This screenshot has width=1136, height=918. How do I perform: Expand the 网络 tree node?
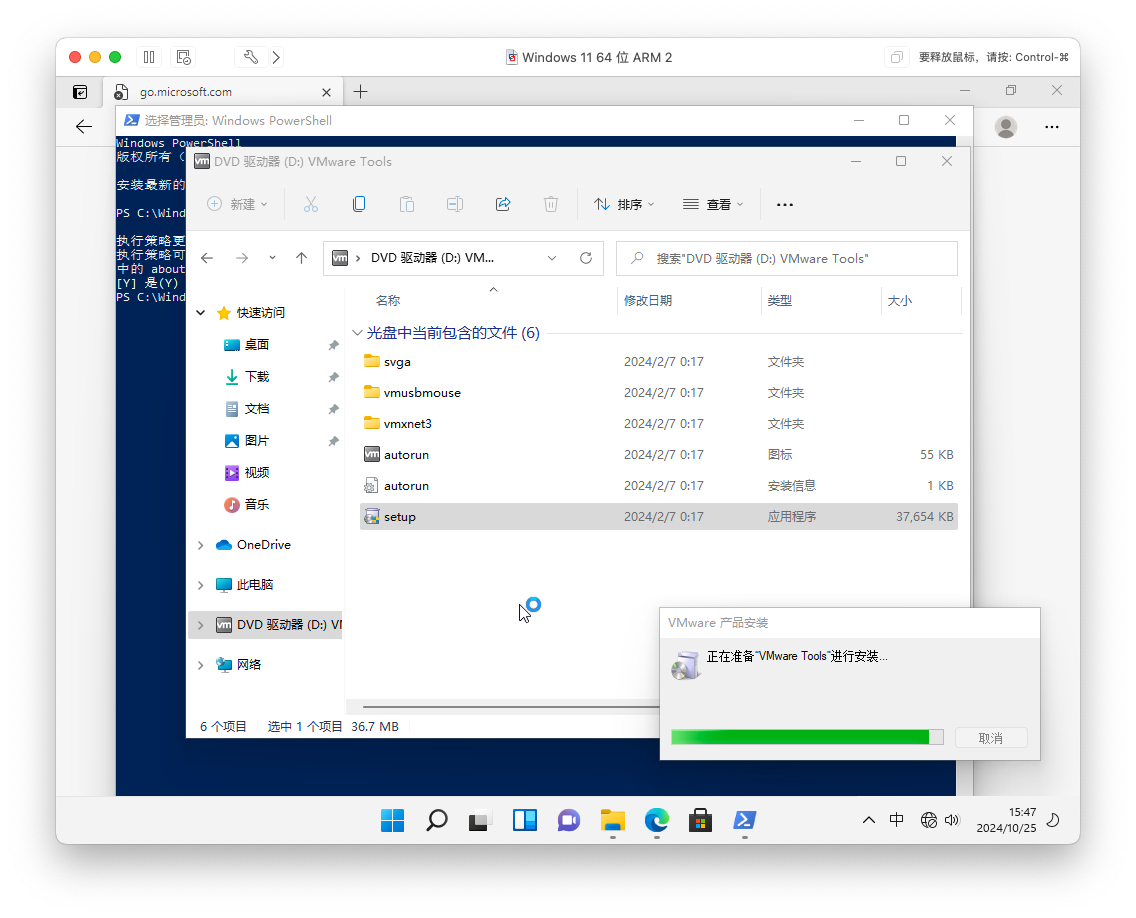[x=201, y=664]
